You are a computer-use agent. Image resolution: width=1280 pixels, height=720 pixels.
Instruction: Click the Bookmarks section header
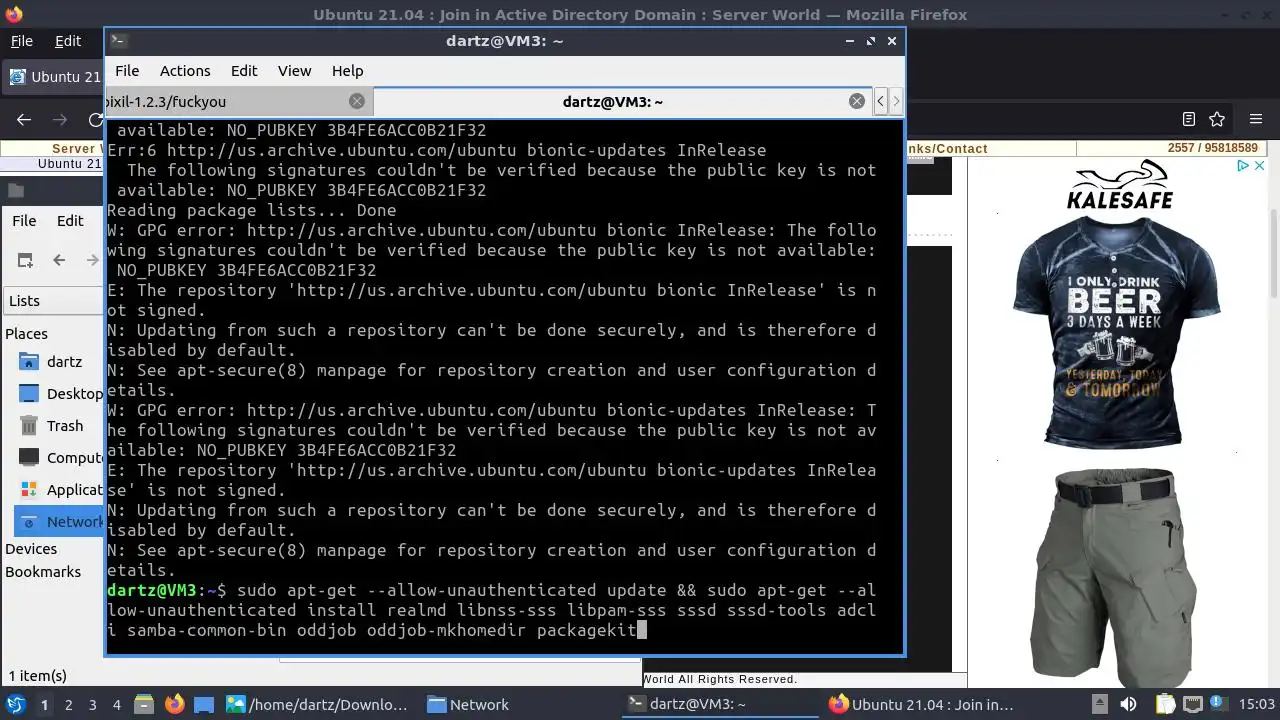[43, 572]
